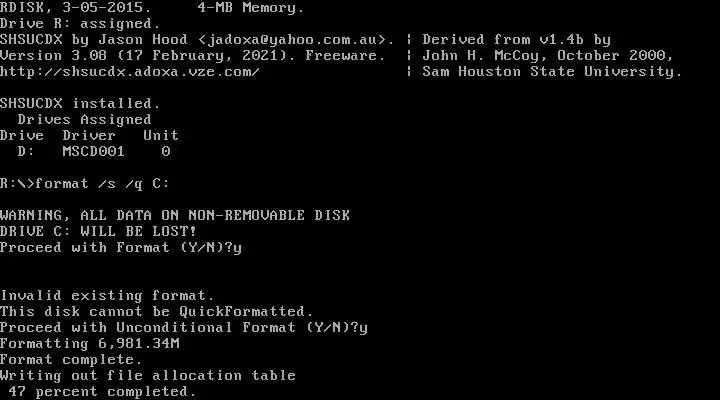The width and height of the screenshot is (720, 400).
Task: Click the 'Version 3.08' text
Action: [x=53, y=56]
